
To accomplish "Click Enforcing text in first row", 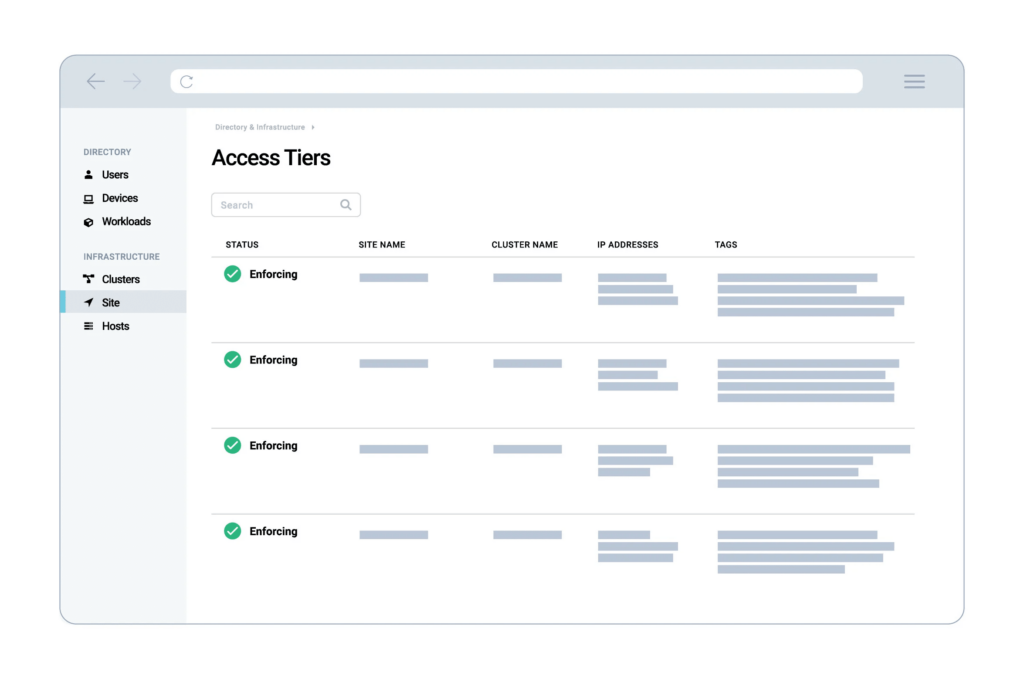I will (273, 274).
